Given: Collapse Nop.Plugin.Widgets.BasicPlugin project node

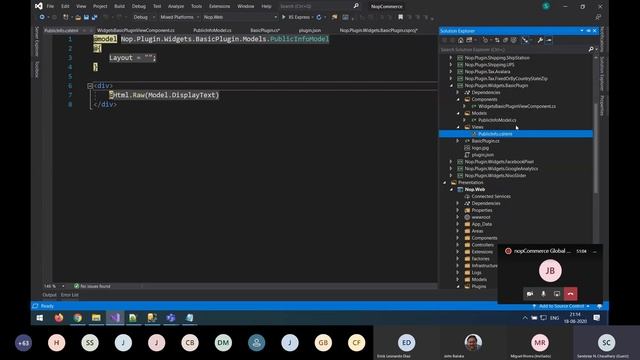Looking at the screenshot, I should point(451,85).
